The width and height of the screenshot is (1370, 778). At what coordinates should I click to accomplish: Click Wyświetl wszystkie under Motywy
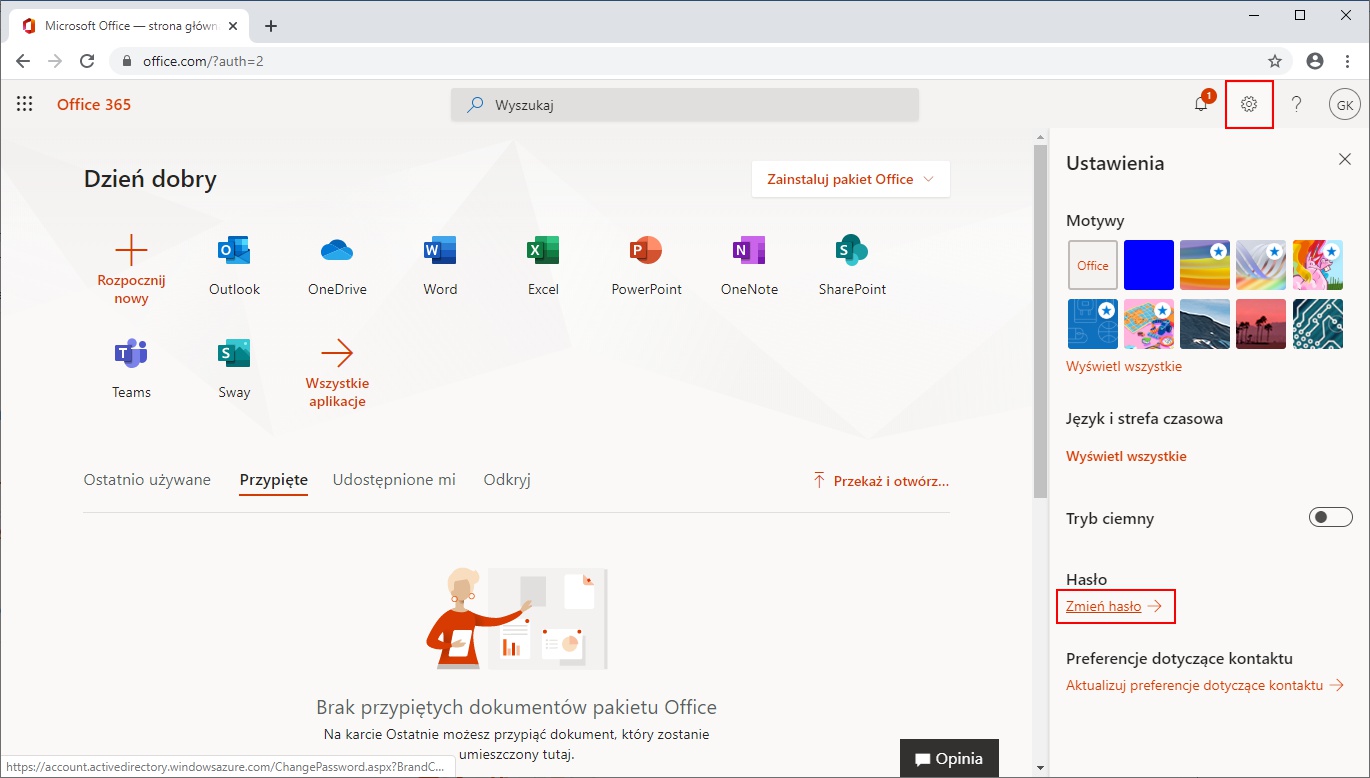(1124, 366)
